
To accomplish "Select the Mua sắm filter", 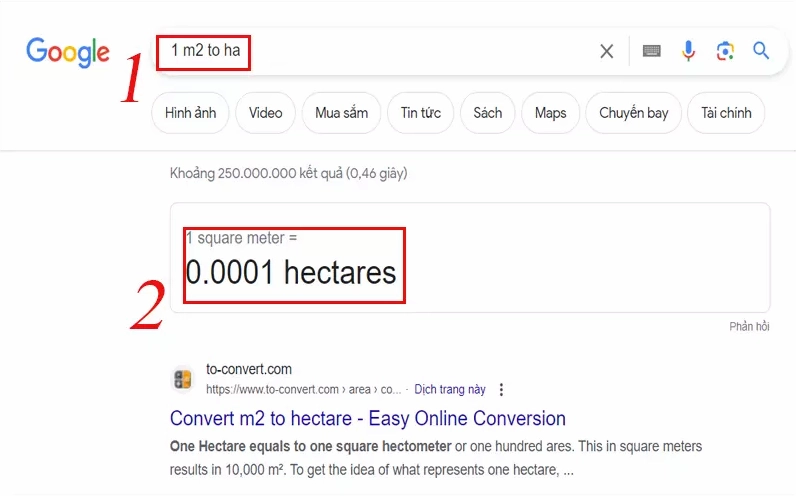I will tap(341, 113).
